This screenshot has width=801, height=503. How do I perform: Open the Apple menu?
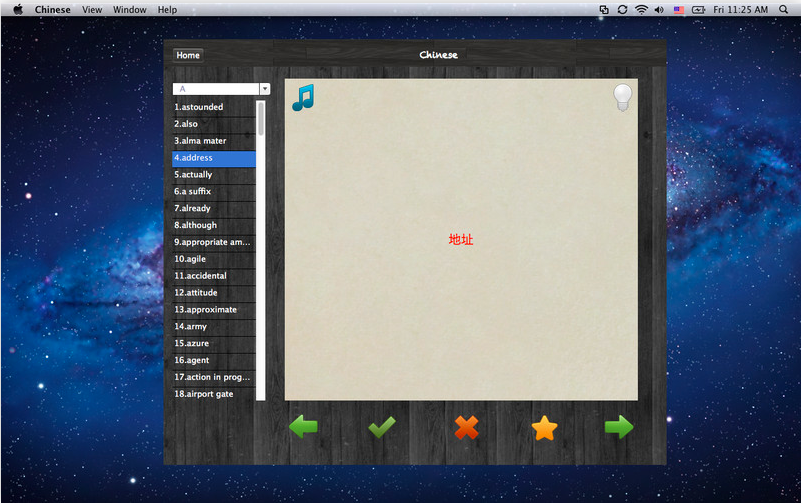(x=18, y=9)
